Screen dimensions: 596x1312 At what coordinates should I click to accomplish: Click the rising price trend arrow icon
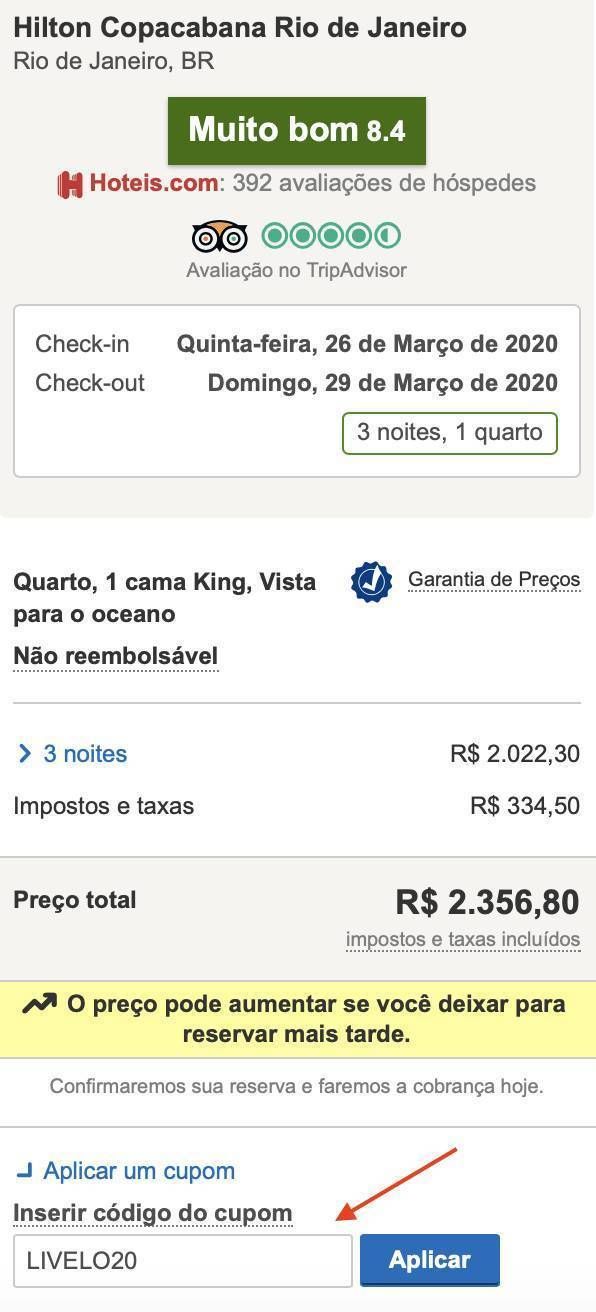[39, 1004]
